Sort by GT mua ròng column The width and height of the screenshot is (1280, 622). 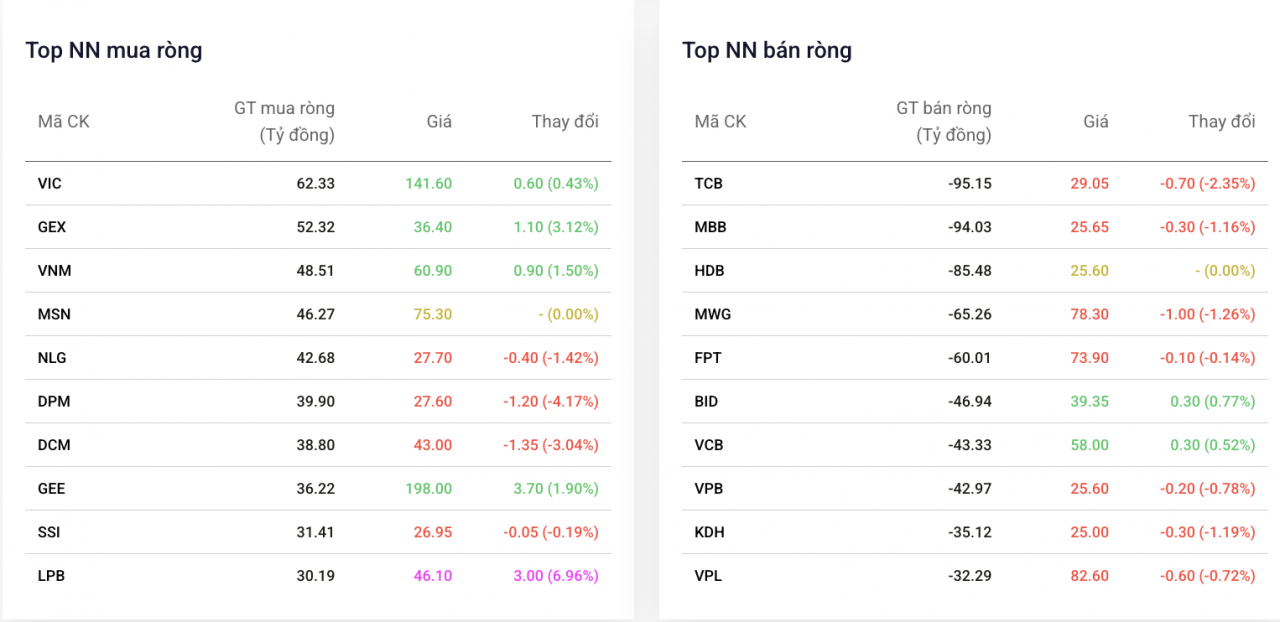[x=287, y=120]
